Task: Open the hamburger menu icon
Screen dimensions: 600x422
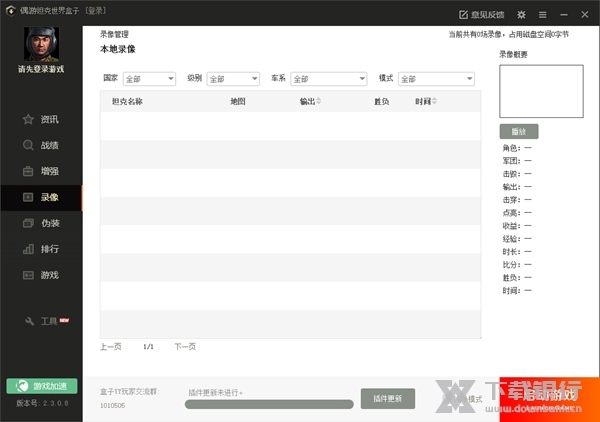Action: (542, 15)
